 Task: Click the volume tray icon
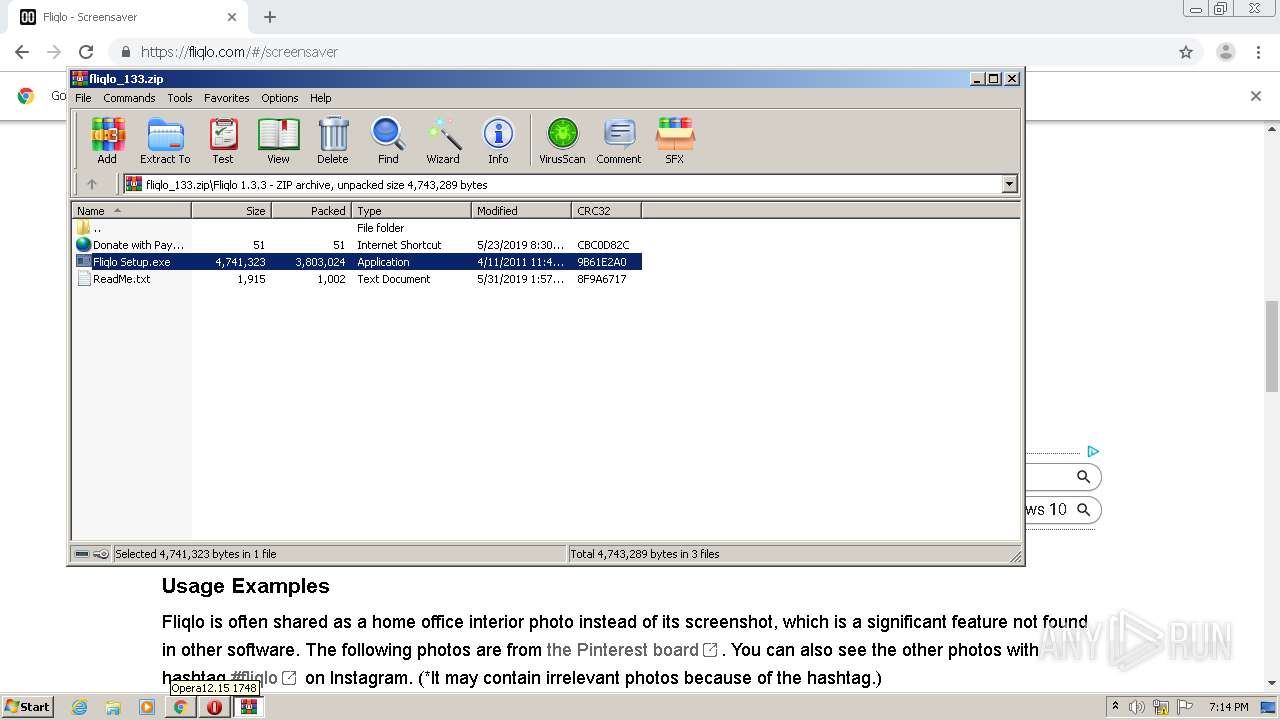1137,707
